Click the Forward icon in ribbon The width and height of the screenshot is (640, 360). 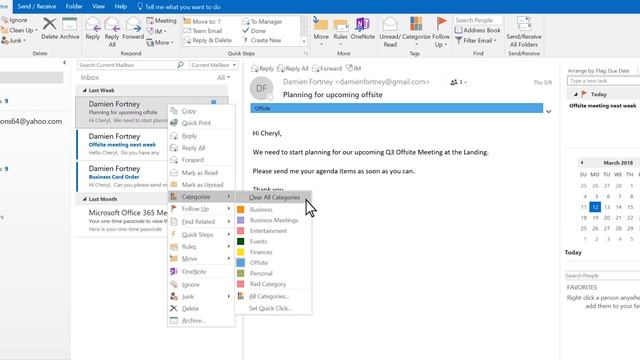point(133,28)
